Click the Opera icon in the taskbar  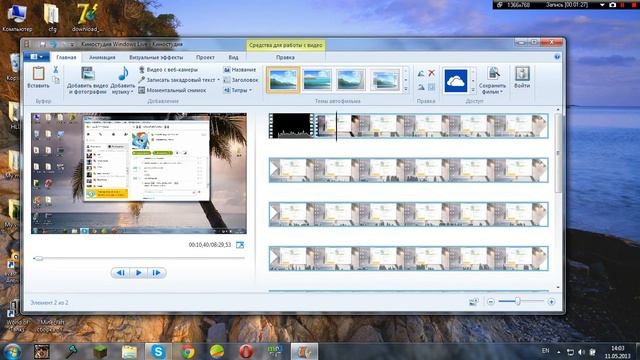246,351
